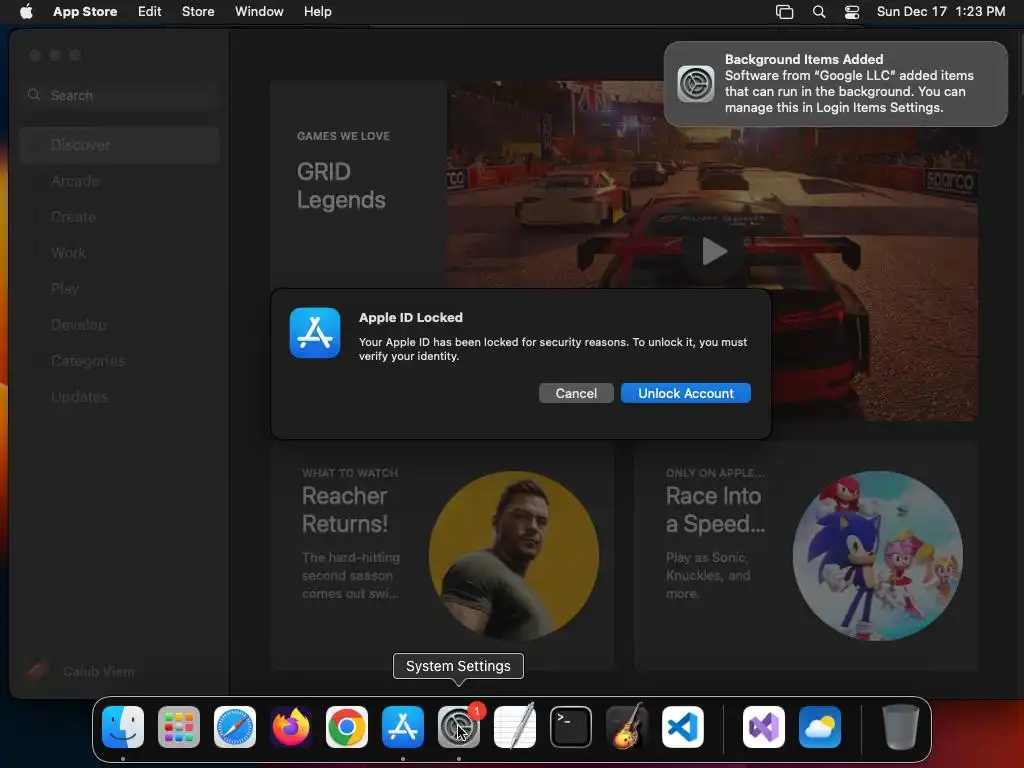The height and width of the screenshot is (768, 1024).
Task: Click the WHAT TO WATCH label
Action: click(x=349, y=473)
